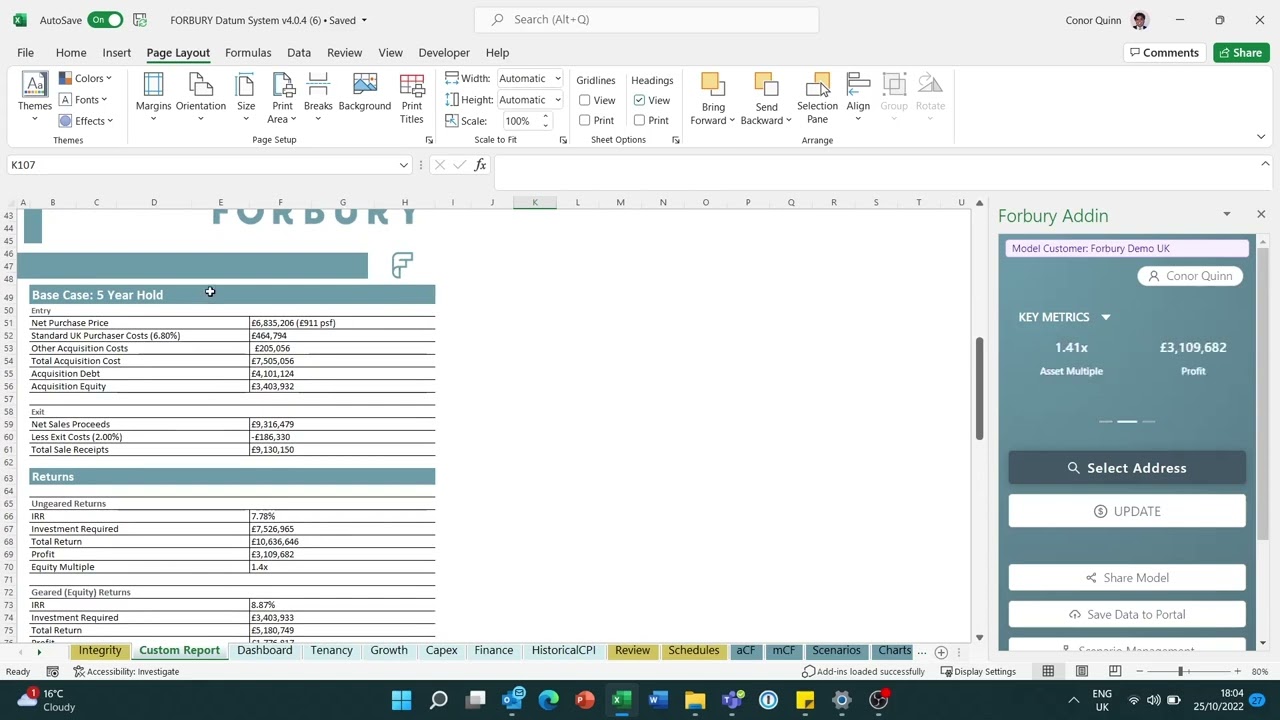Image resolution: width=1280 pixels, height=720 pixels.
Task: Open taskbar search
Action: [x=438, y=700]
